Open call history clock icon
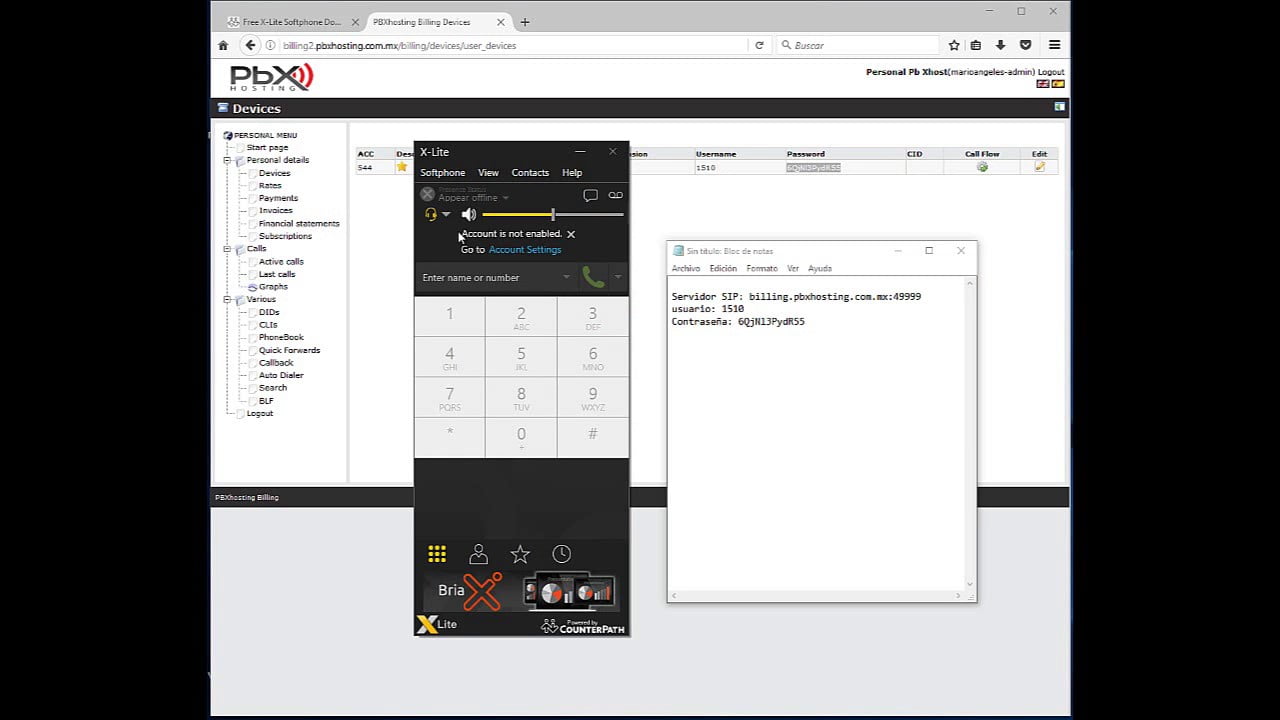 coord(562,554)
